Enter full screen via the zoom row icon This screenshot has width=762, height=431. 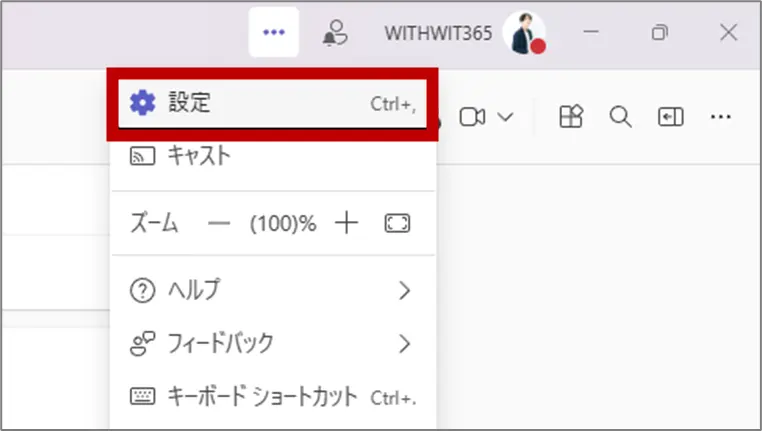point(397,224)
